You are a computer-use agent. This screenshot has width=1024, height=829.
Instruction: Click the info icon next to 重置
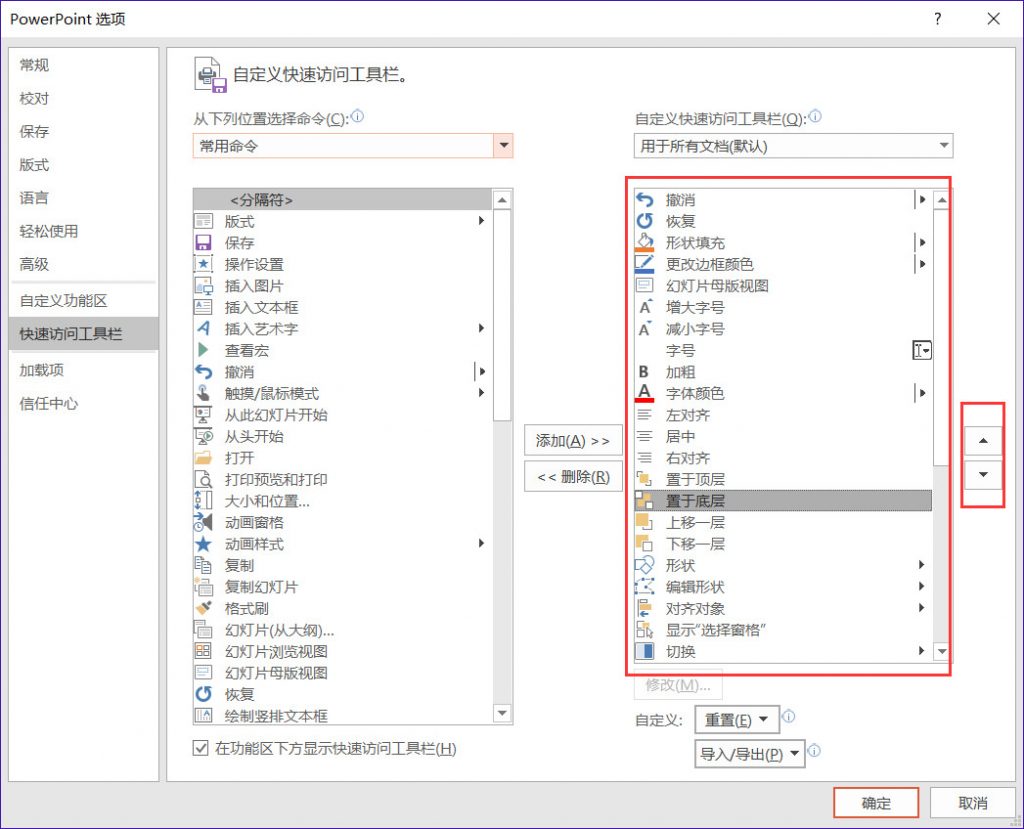point(789,716)
